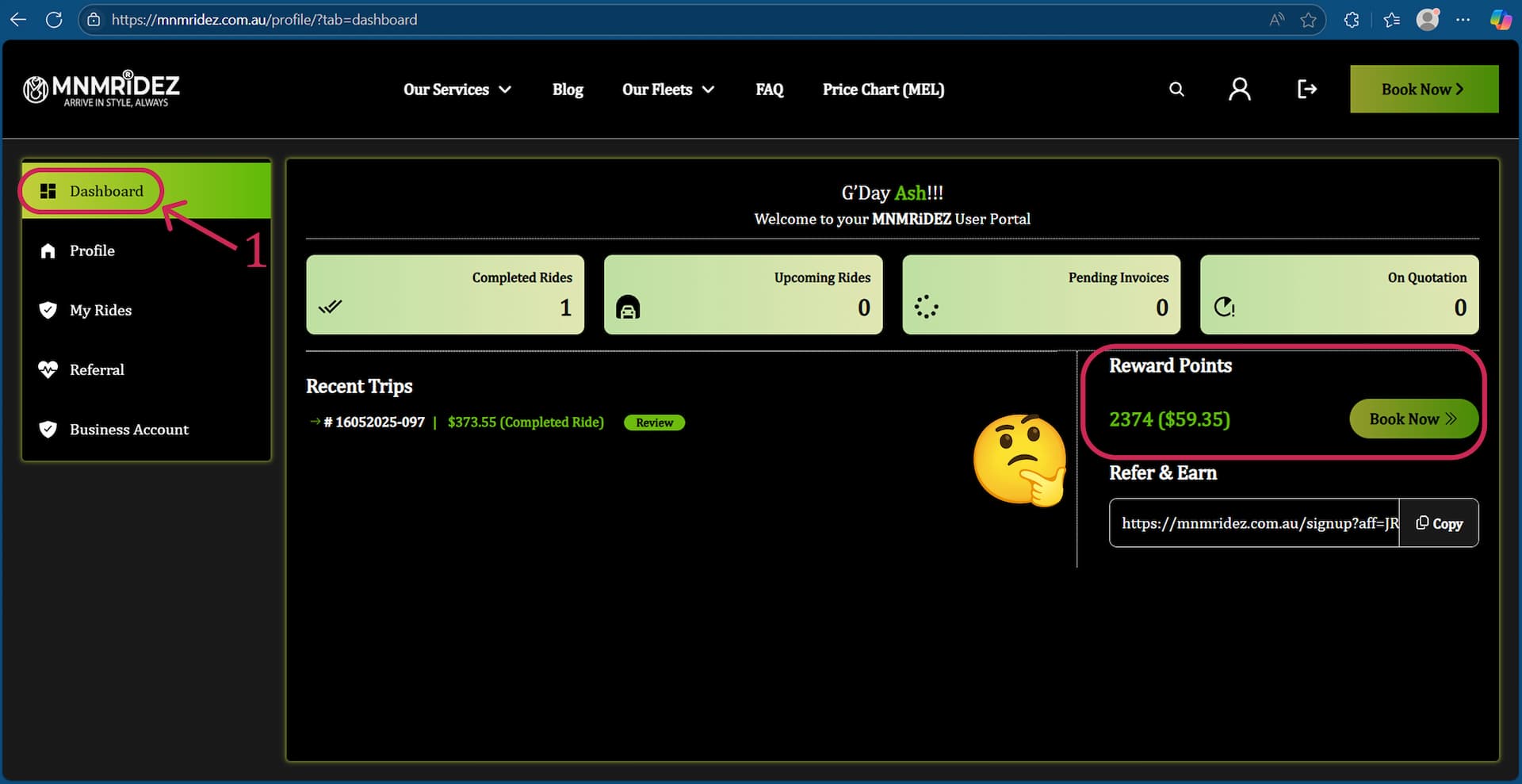Click header Book Now button
This screenshot has width=1522, height=784.
(1424, 89)
